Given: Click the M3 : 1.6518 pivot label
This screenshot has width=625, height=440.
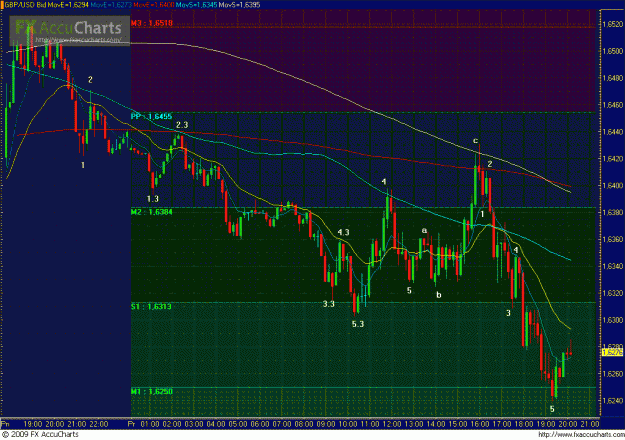Looking at the screenshot, I should coord(152,23).
